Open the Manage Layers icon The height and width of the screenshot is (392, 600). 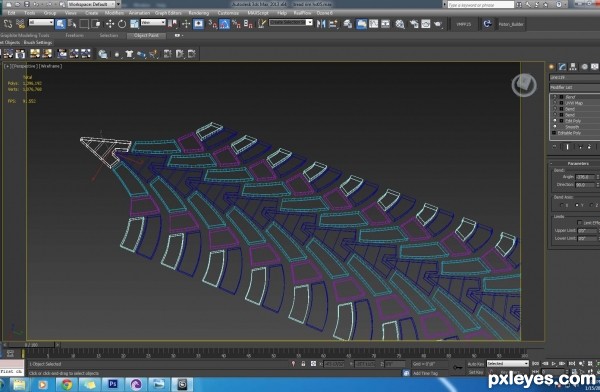(348, 24)
